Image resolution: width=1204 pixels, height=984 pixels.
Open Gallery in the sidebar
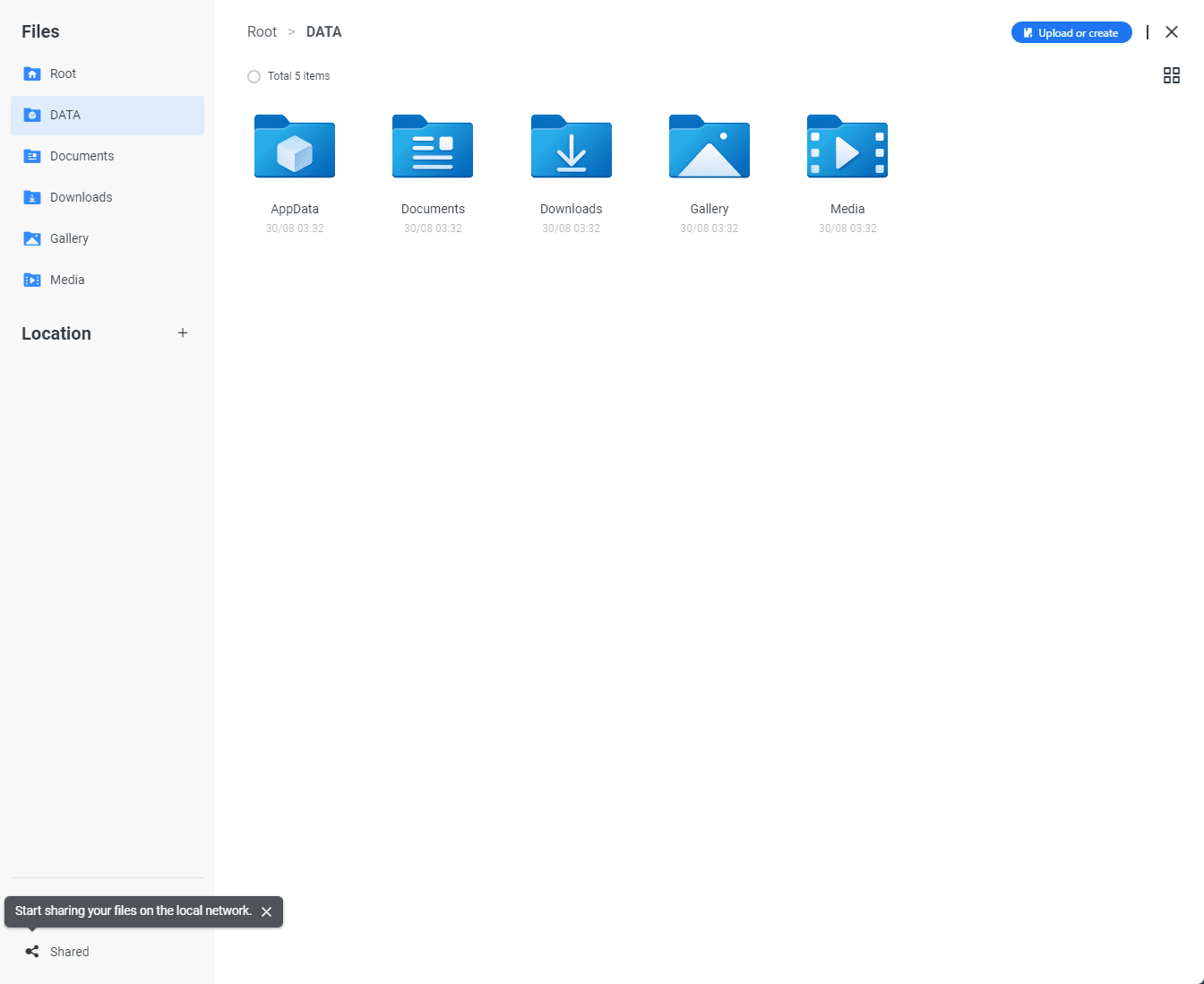[x=107, y=238]
